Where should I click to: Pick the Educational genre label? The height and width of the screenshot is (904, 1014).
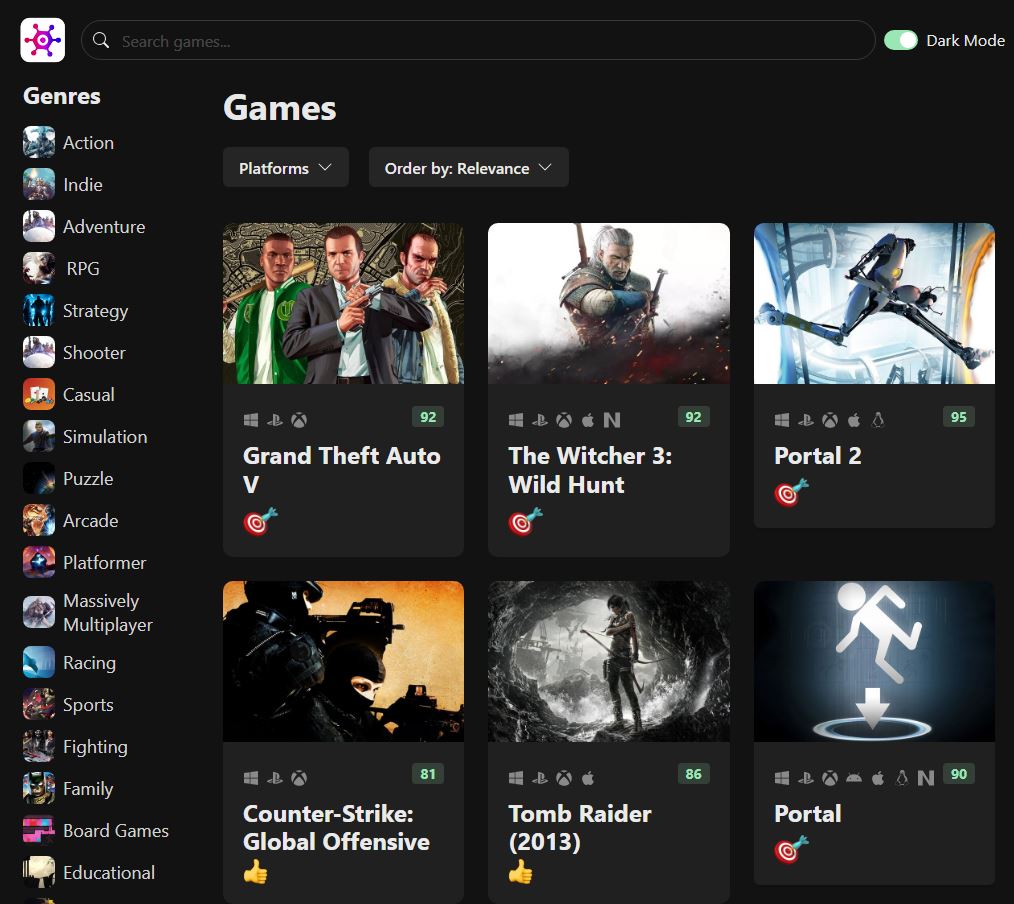109,872
